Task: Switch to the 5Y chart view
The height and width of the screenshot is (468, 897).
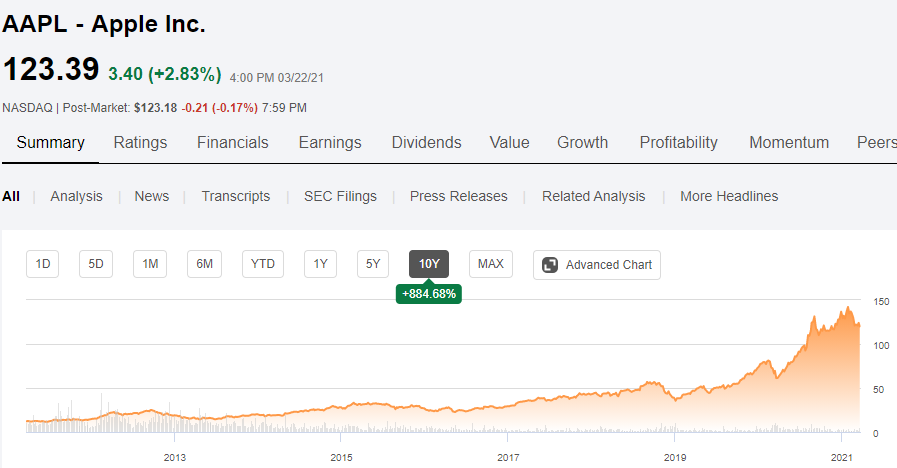Action: click(x=373, y=264)
